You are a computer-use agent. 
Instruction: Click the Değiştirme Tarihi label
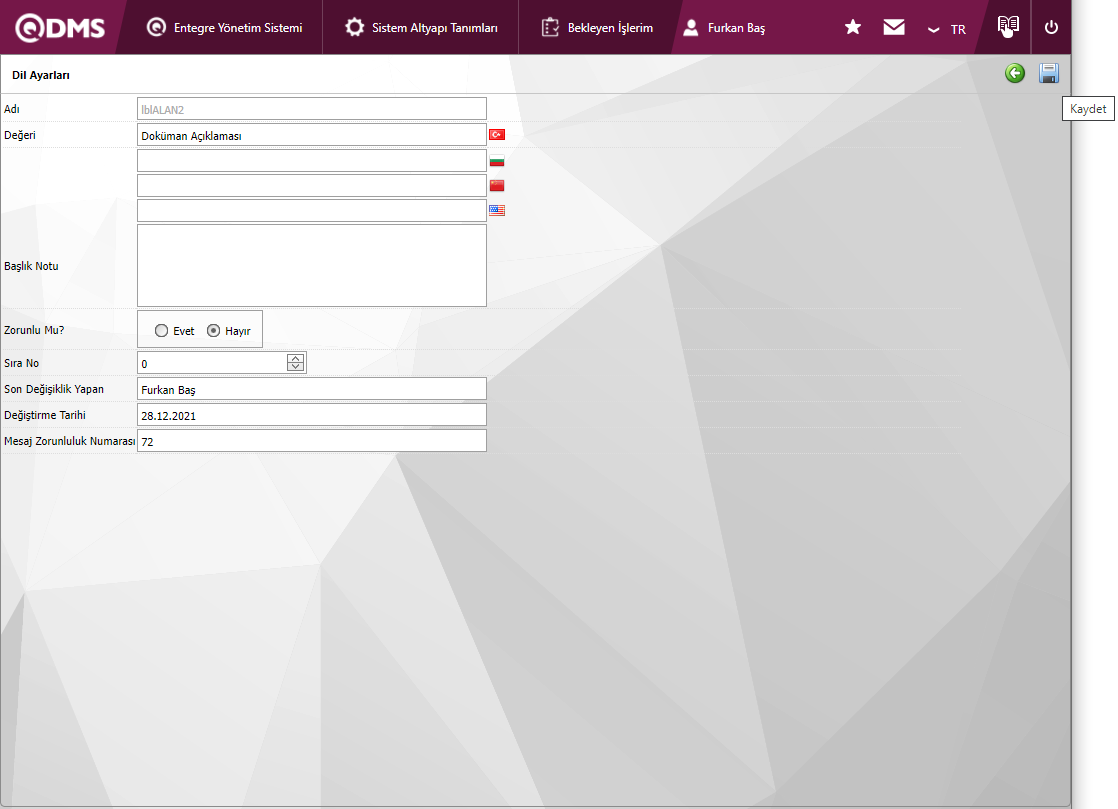(x=45, y=415)
